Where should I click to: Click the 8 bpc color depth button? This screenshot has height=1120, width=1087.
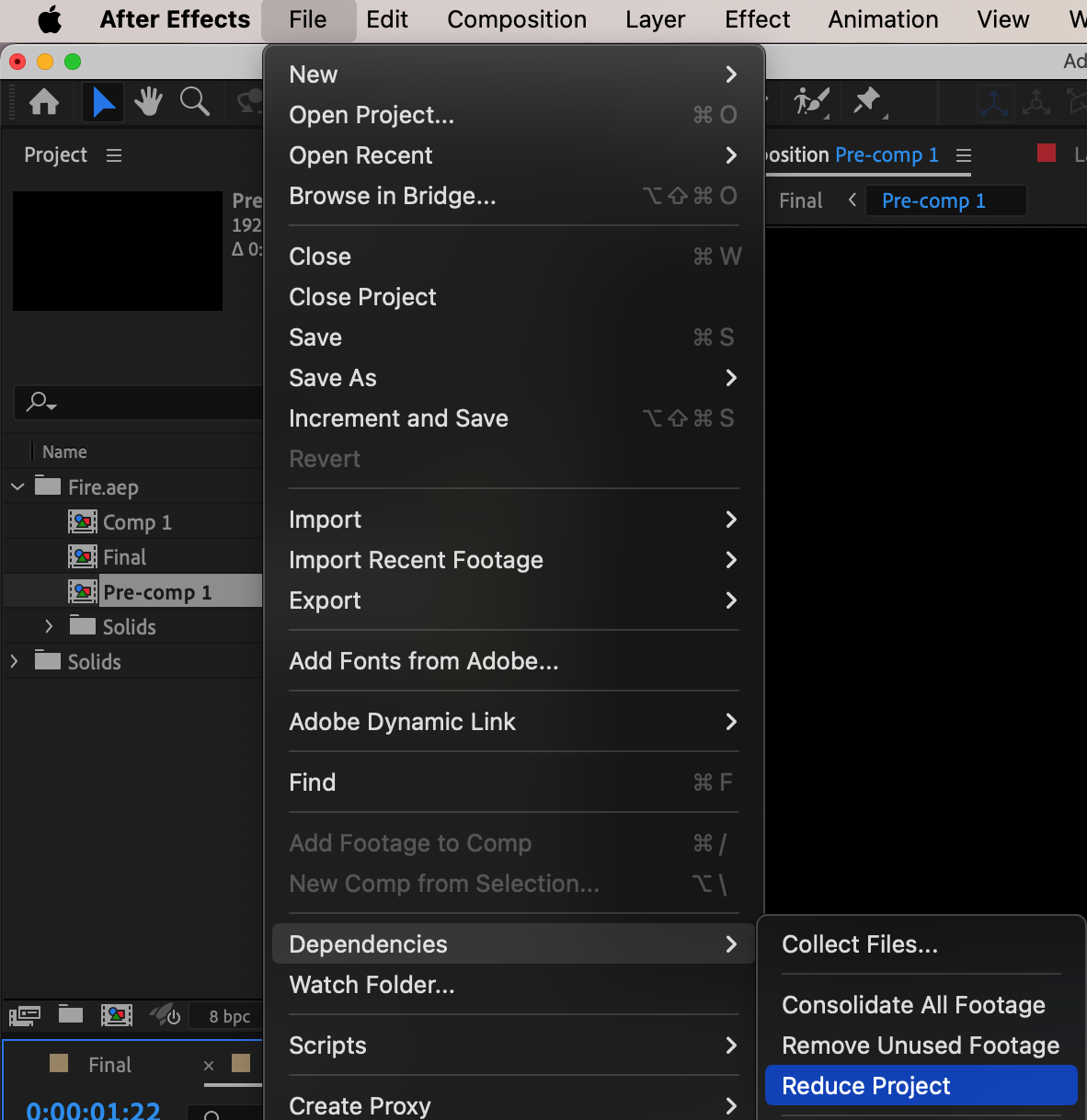click(x=229, y=1016)
